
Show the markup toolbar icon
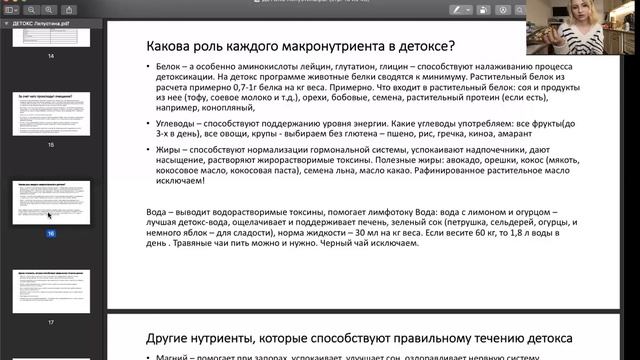tap(503, 10)
